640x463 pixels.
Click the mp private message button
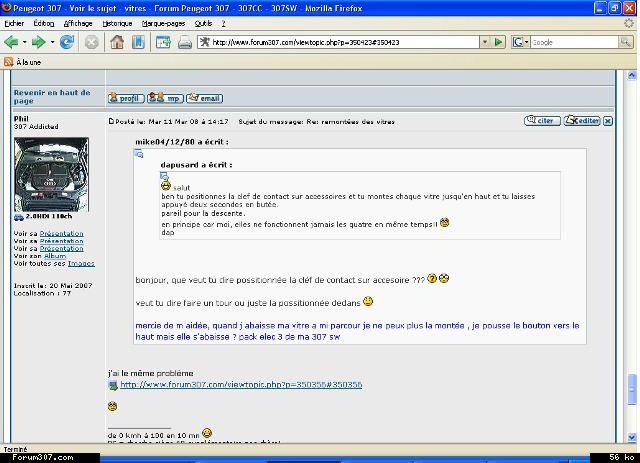165,98
